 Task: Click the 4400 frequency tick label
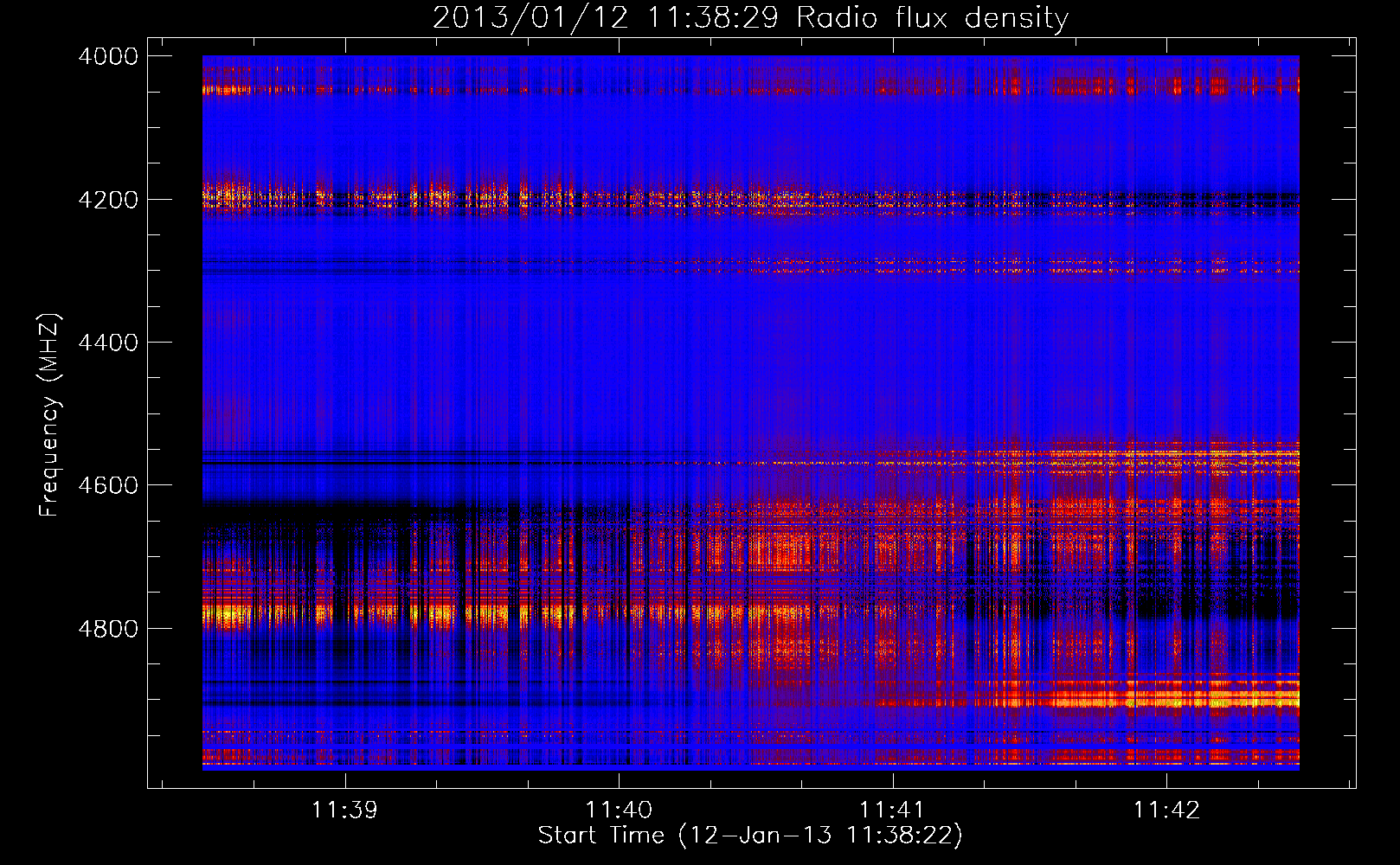click(x=108, y=343)
